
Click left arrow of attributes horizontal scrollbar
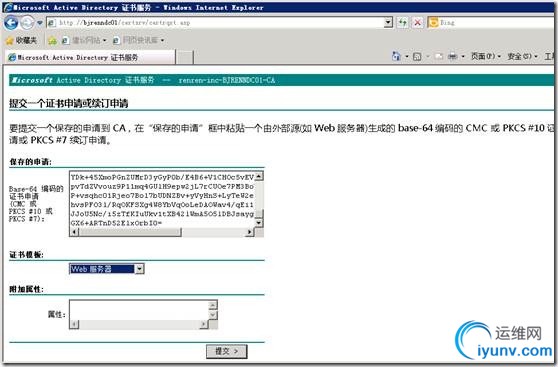[x=74, y=324]
